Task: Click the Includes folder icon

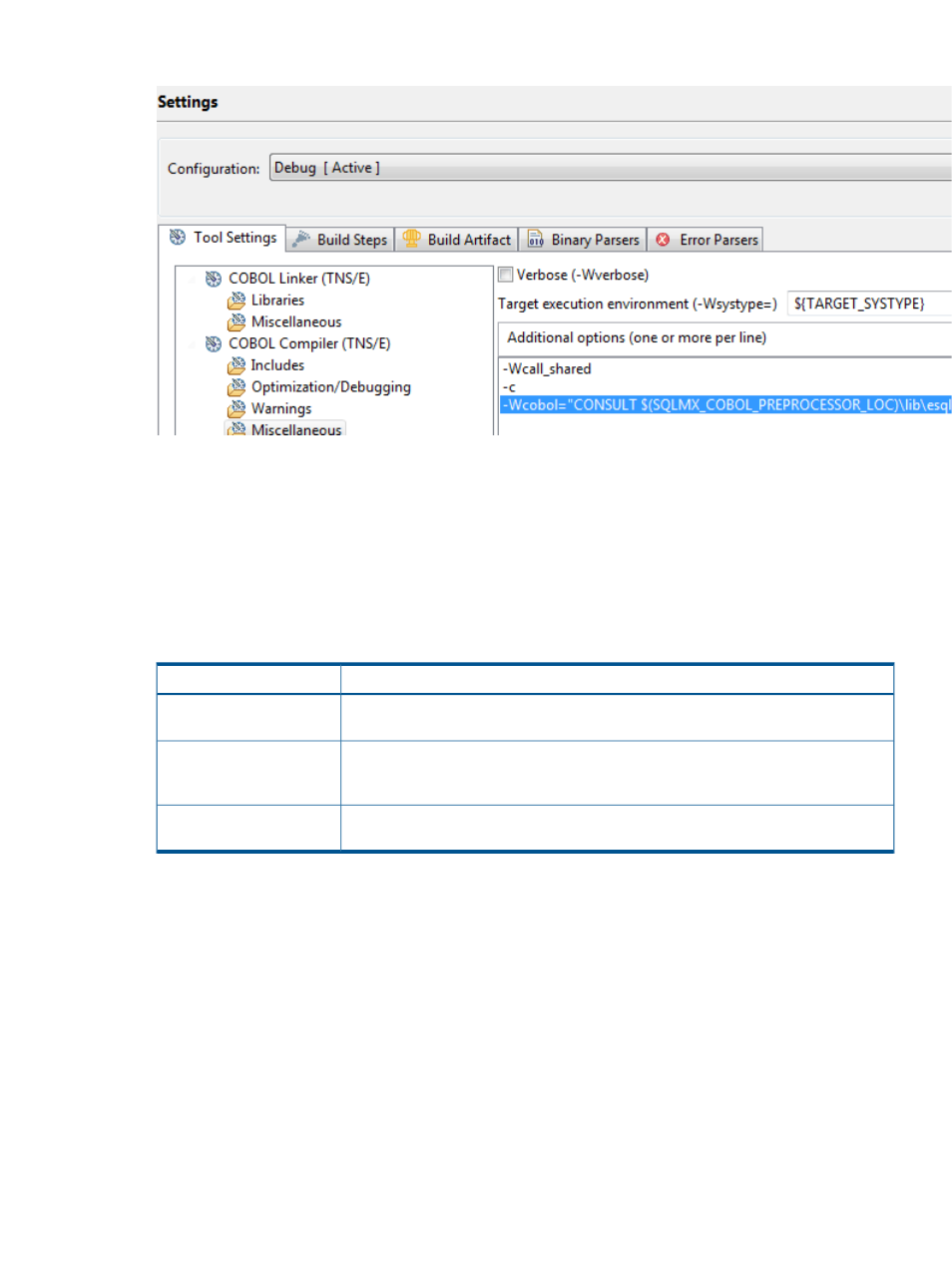Action: pyautogui.click(x=237, y=365)
